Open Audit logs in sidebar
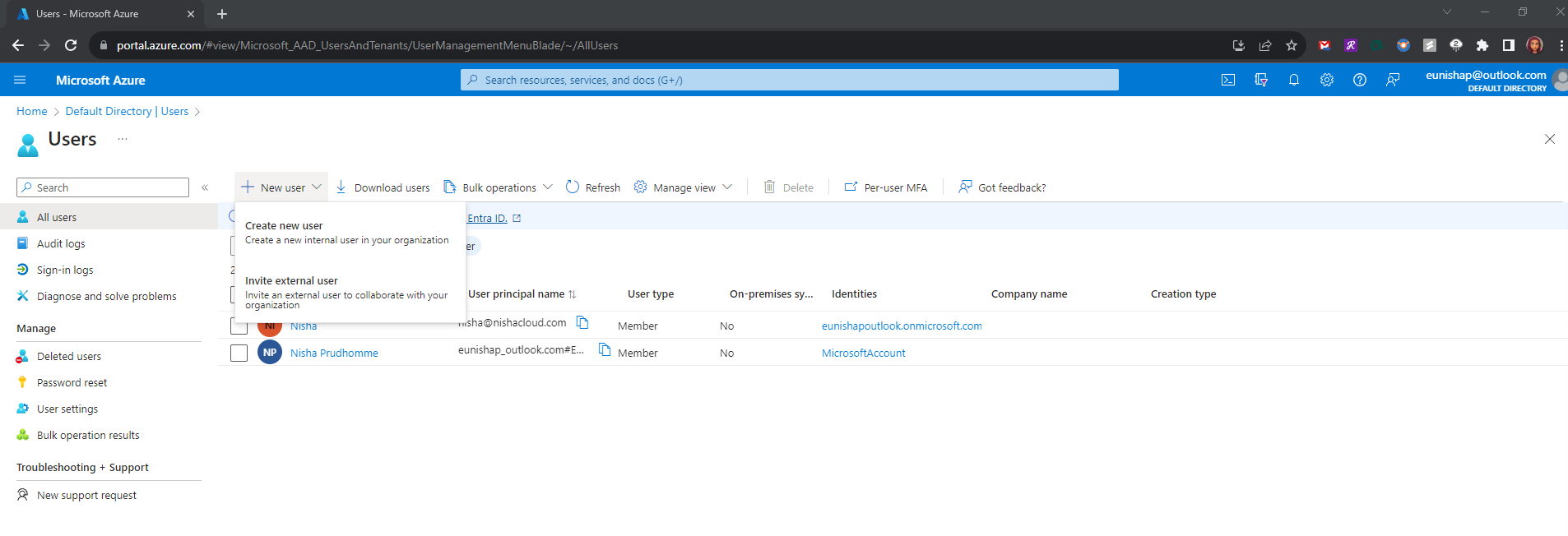Image resolution: width=1568 pixels, height=536 pixels. (x=61, y=243)
